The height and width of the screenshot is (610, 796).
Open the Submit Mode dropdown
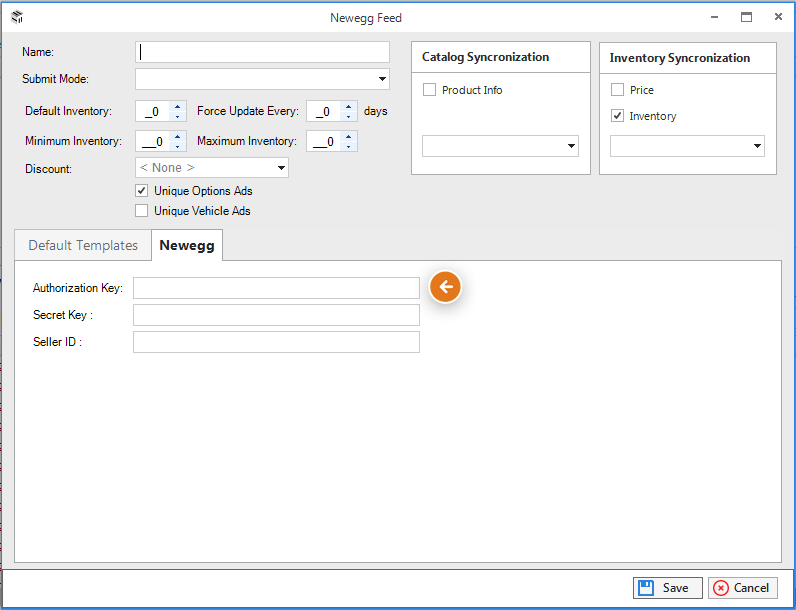coord(262,79)
